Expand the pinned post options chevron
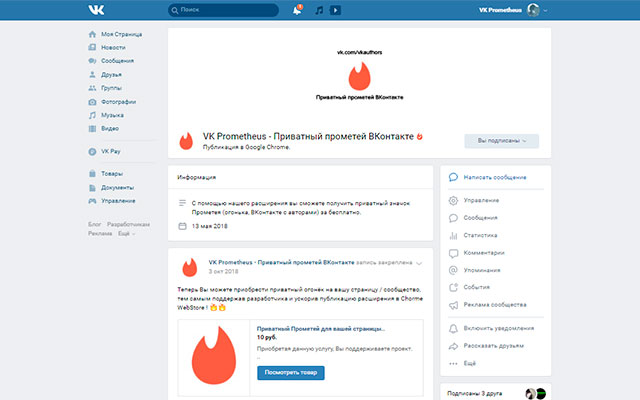The width and height of the screenshot is (640, 400). [x=419, y=263]
